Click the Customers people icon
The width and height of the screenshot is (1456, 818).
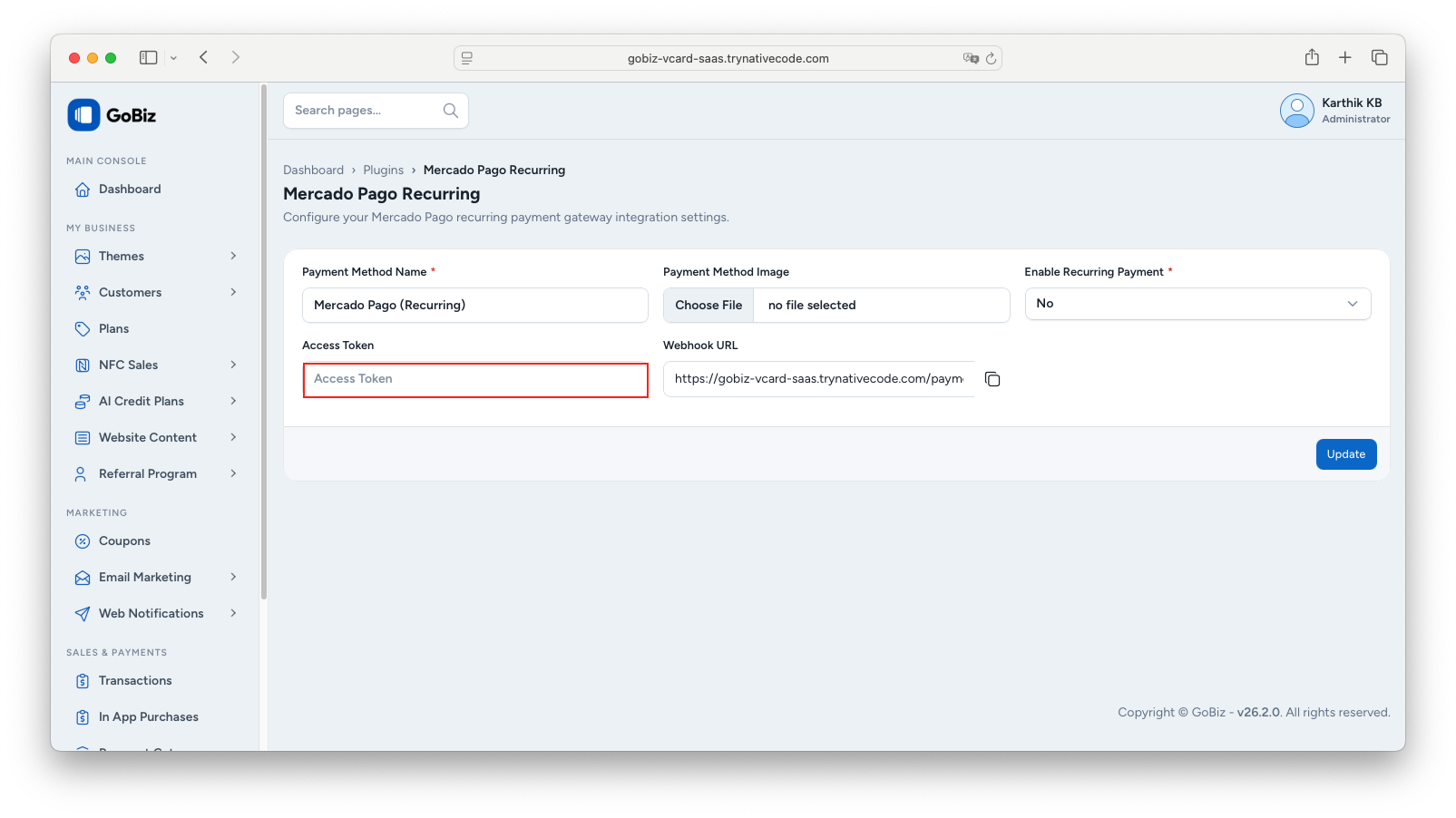pos(83,293)
